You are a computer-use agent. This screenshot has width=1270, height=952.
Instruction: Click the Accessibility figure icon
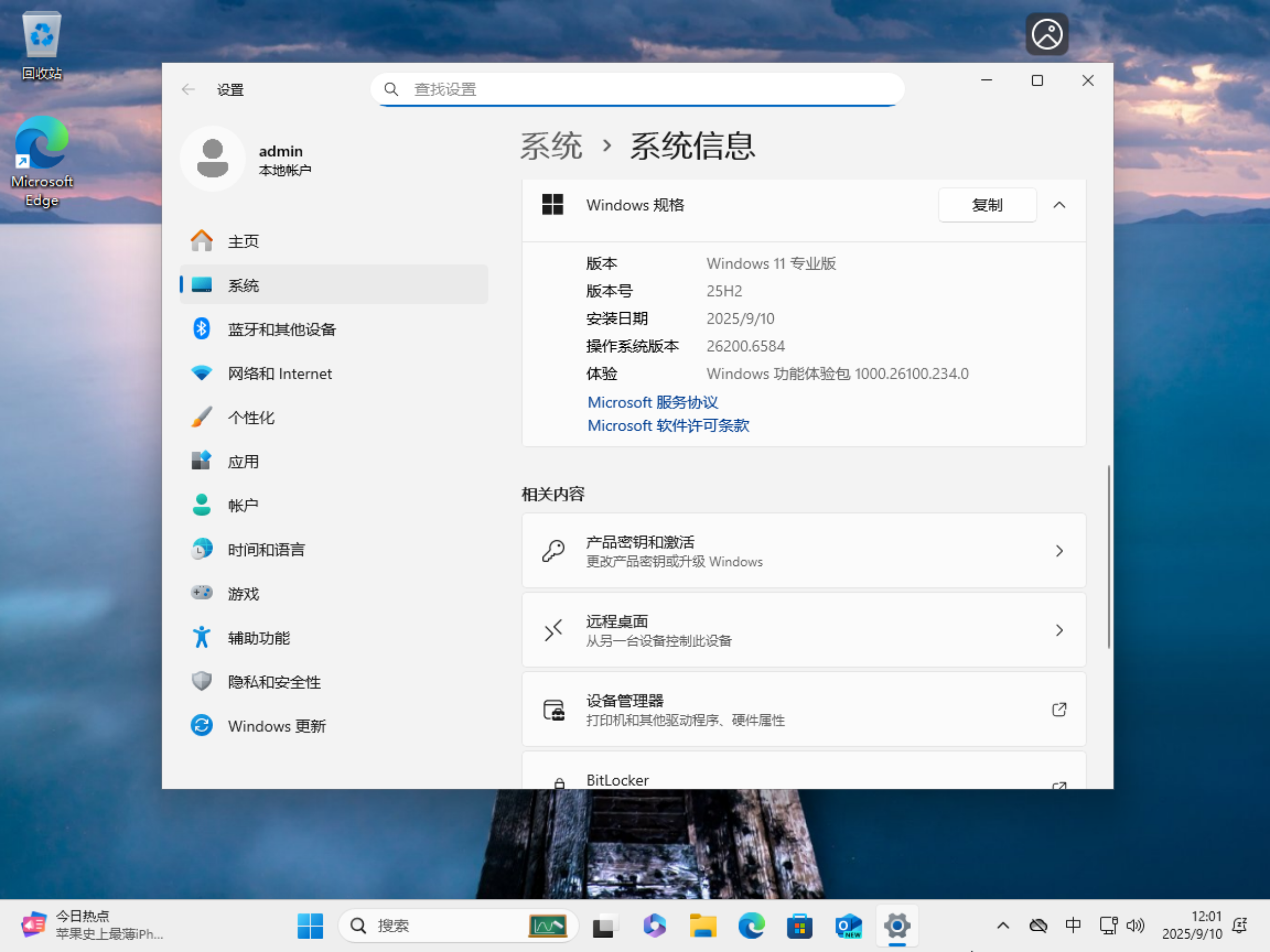pyautogui.click(x=201, y=638)
